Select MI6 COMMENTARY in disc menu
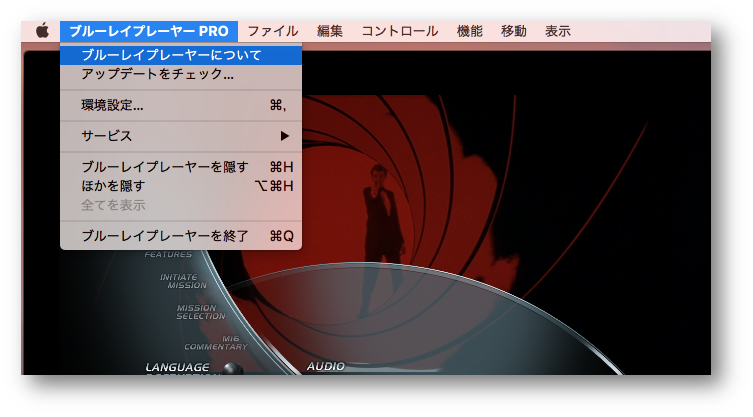The width and height of the screenshot is (753, 417). 216,343
